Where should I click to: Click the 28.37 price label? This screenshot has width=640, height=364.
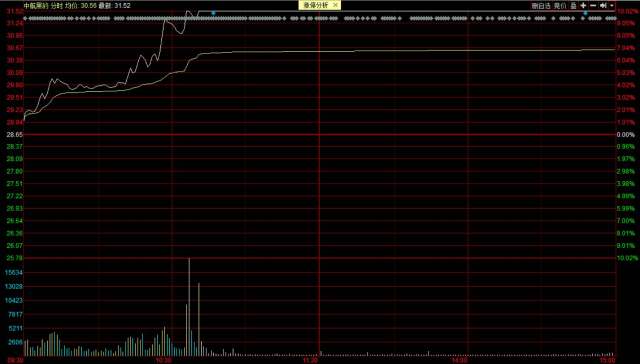click(15, 146)
